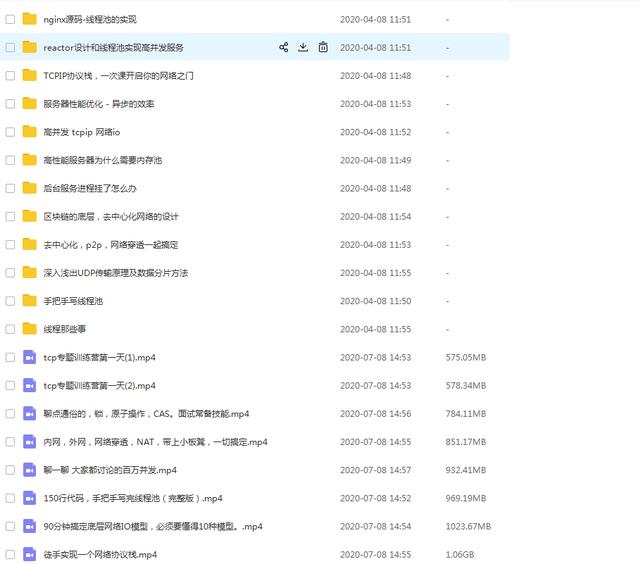Viewport: 640px width, 564px height.
Task: Open the folder name reactor设计和线程池实现高并发服务
Action: point(113,48)
